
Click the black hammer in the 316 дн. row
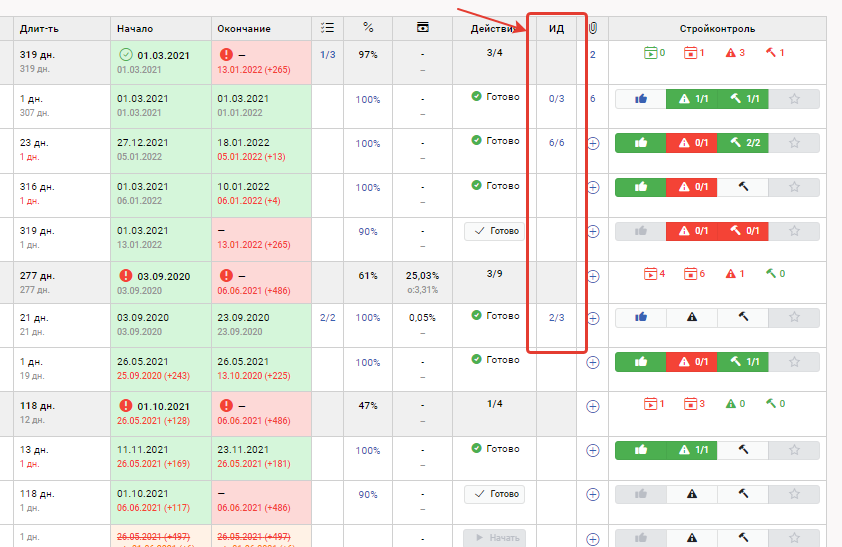[x=743, y=187]
